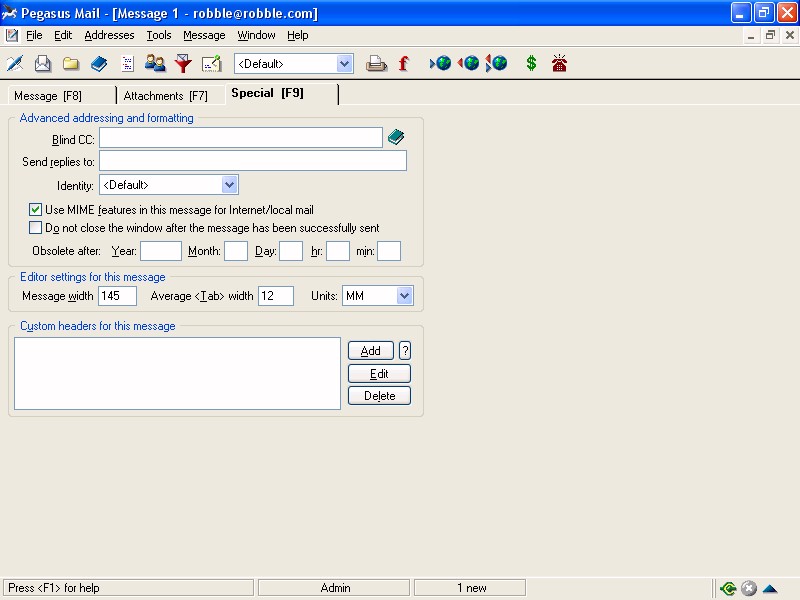Click the Obsolete after Month field
Screen dimensions: 800x600
pos(236,251)
